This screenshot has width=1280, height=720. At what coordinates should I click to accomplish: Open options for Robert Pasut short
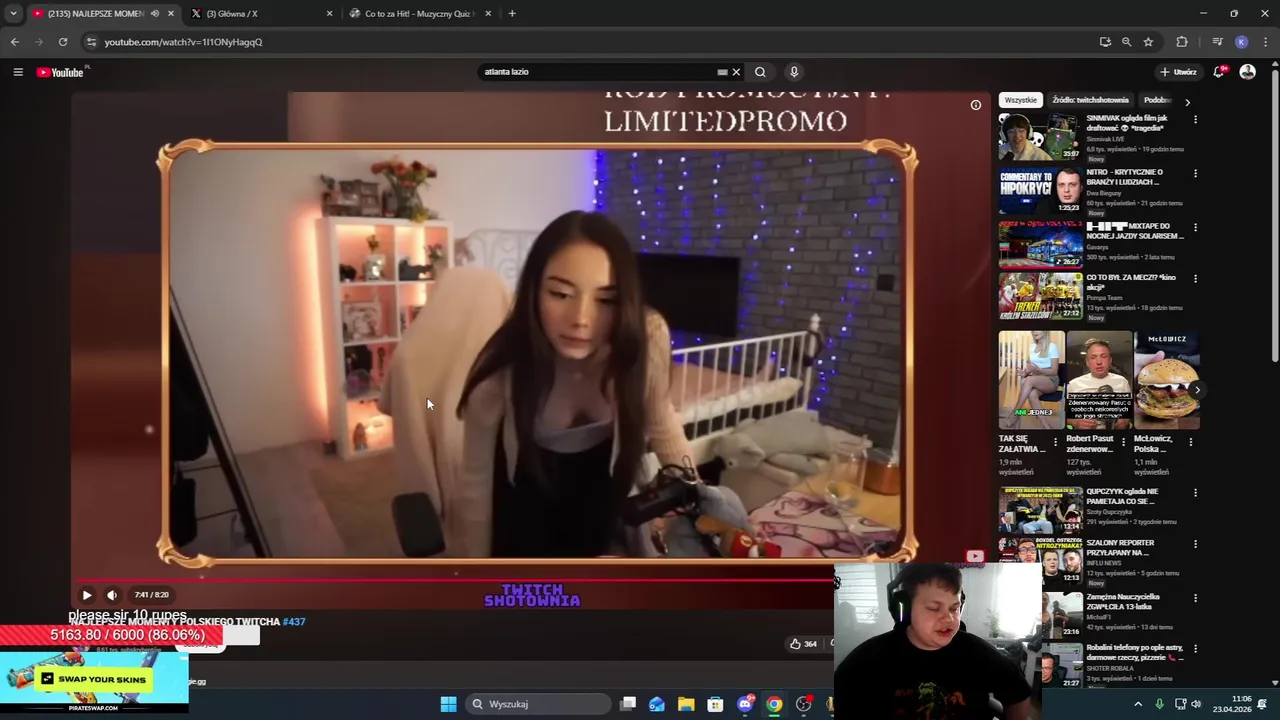coord(1123,441)
